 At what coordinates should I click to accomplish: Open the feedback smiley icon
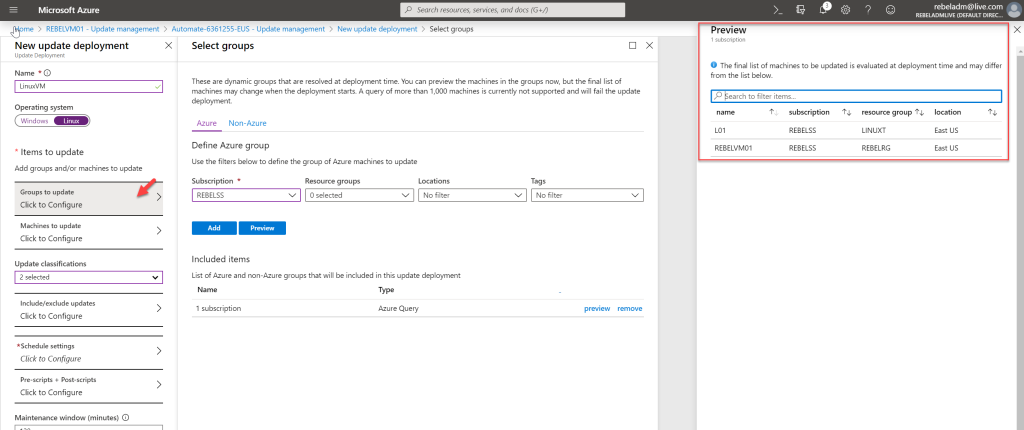tap(890, 9)
